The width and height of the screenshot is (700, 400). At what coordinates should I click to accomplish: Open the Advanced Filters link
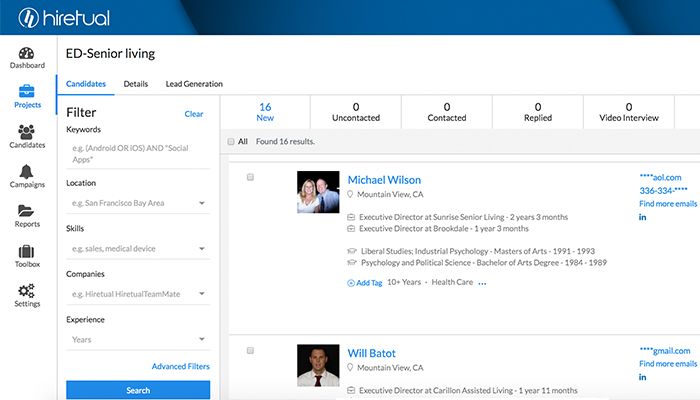180,367
